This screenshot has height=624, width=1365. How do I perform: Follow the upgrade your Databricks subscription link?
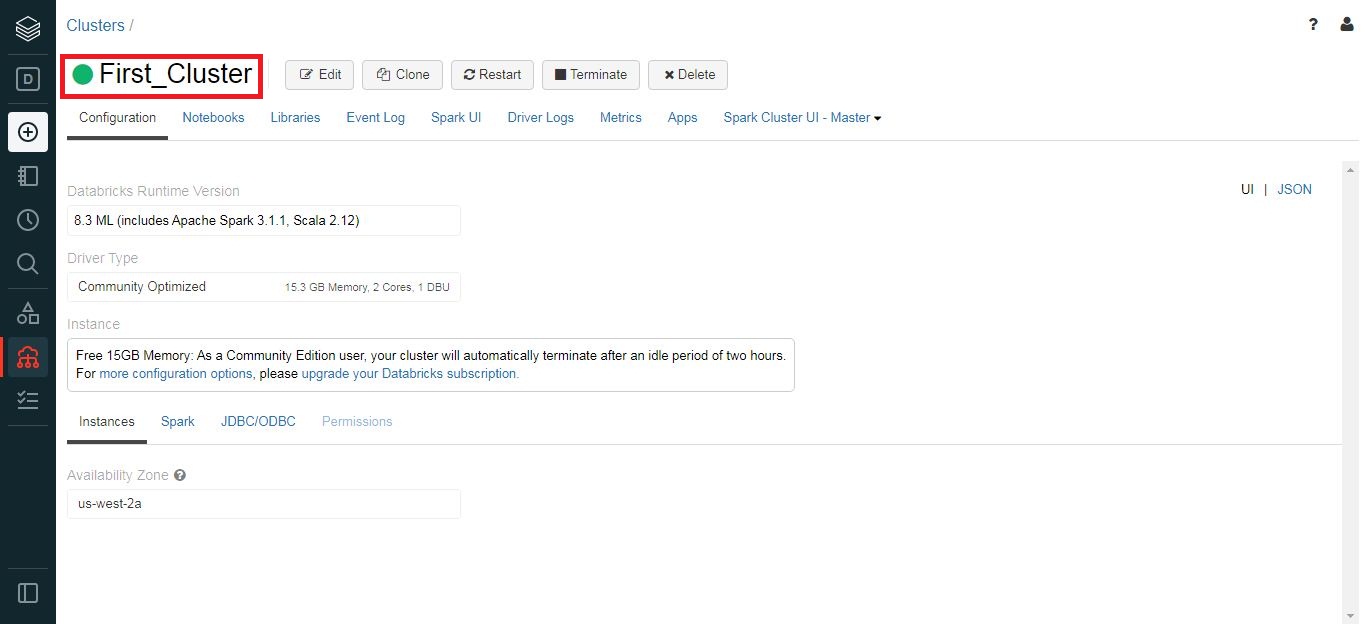(x=409, y=373)
